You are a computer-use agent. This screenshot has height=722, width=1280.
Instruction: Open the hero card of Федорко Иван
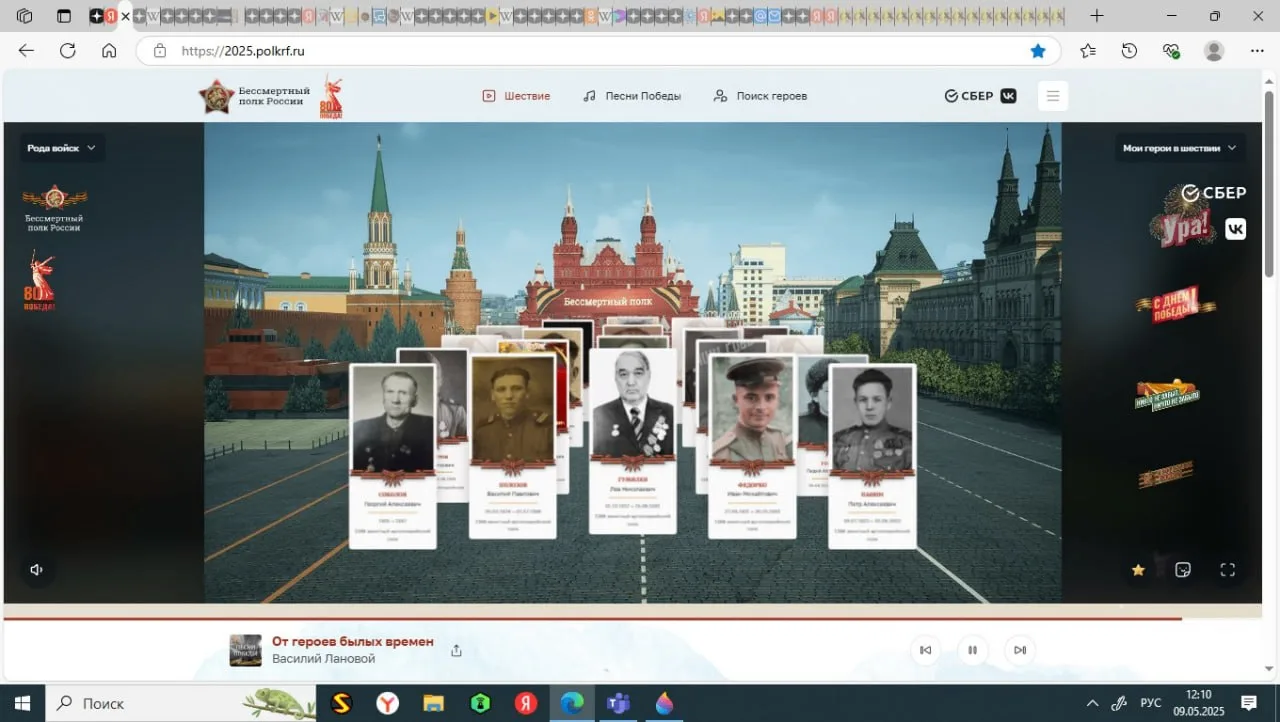(x=752, y=447)
